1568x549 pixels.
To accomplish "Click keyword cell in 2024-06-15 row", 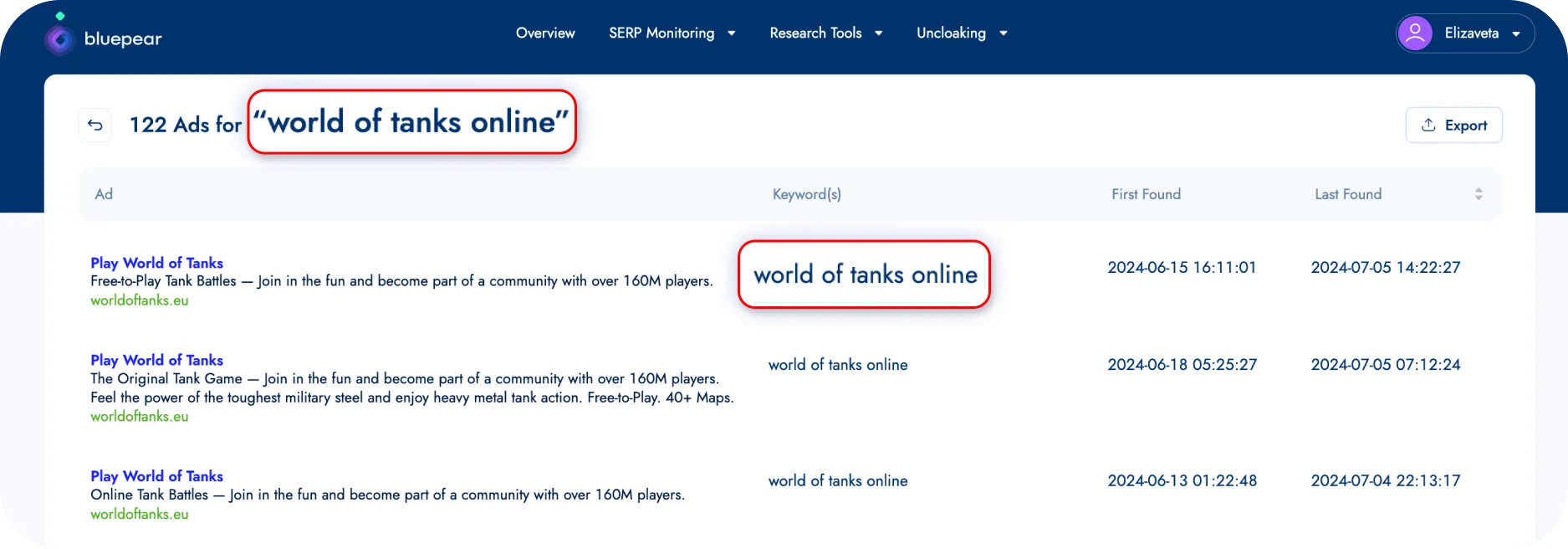I will 865,274.
